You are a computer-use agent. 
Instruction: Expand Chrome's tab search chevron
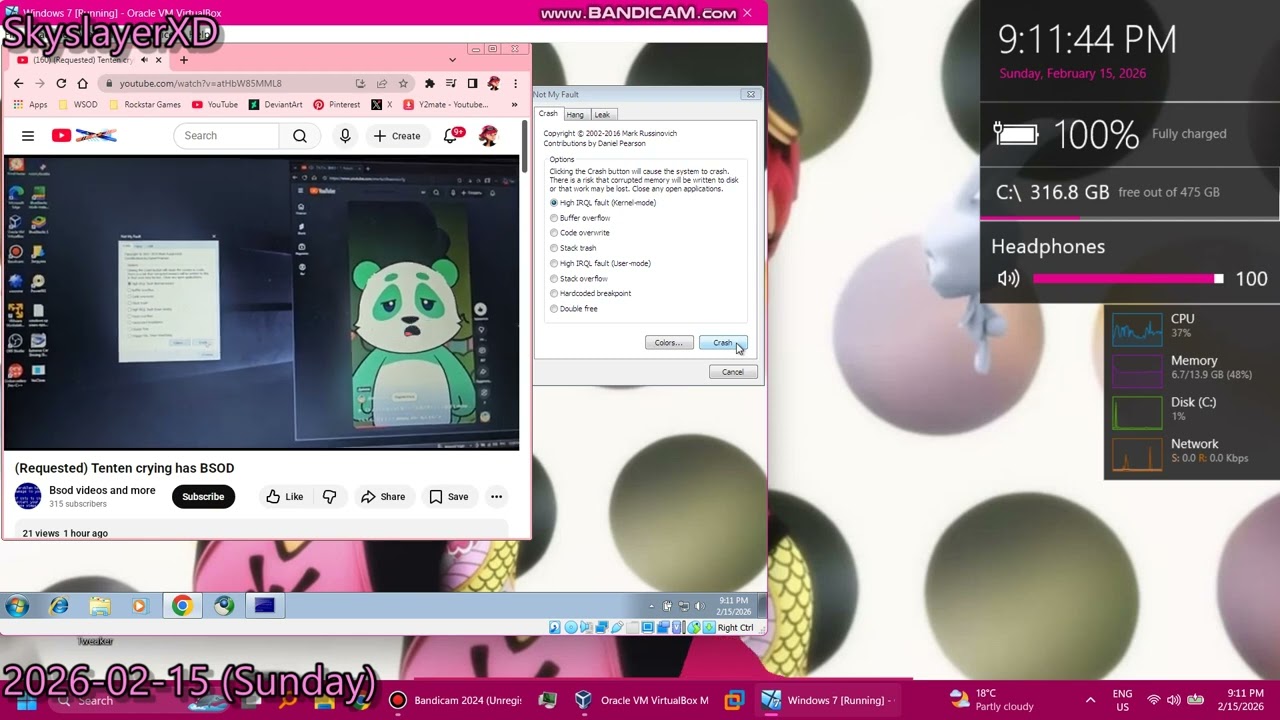(x=452, y=60)
